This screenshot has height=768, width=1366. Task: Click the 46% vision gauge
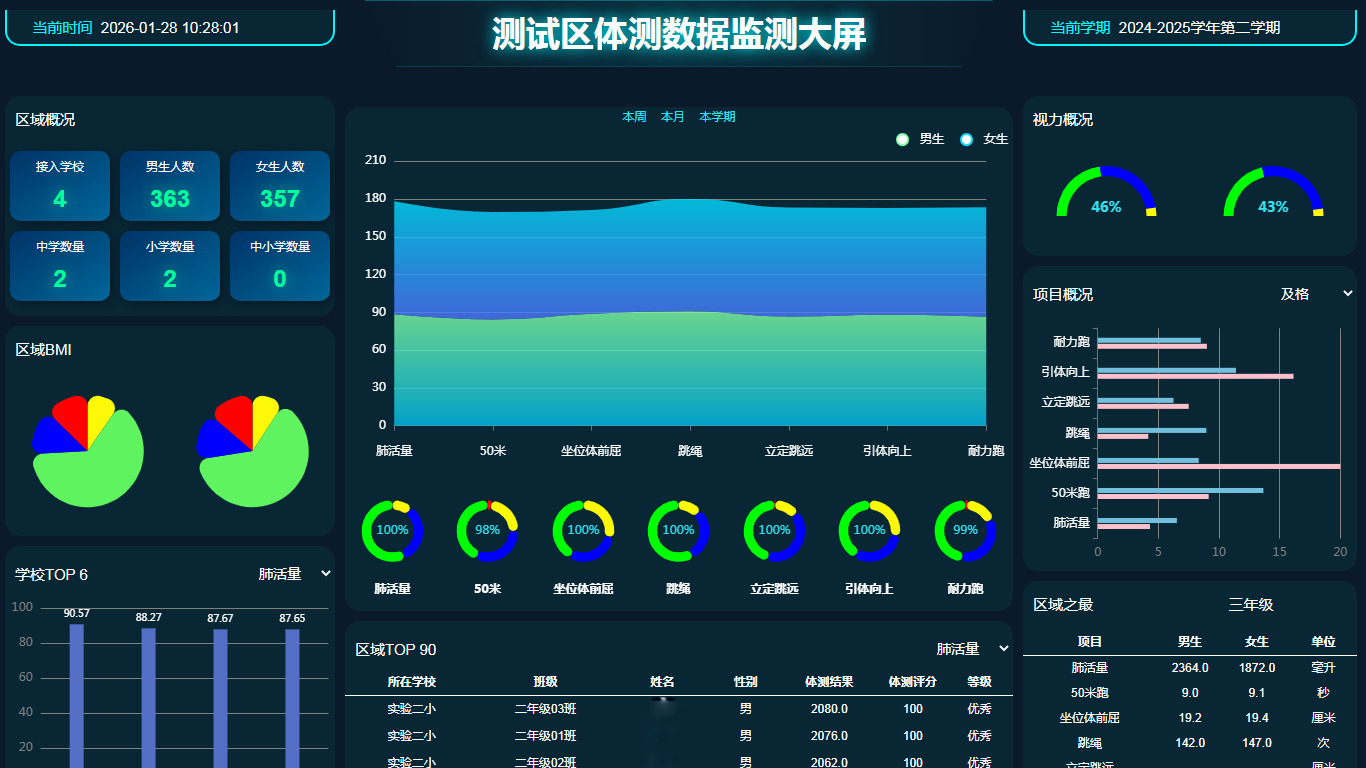point(1106,195)
